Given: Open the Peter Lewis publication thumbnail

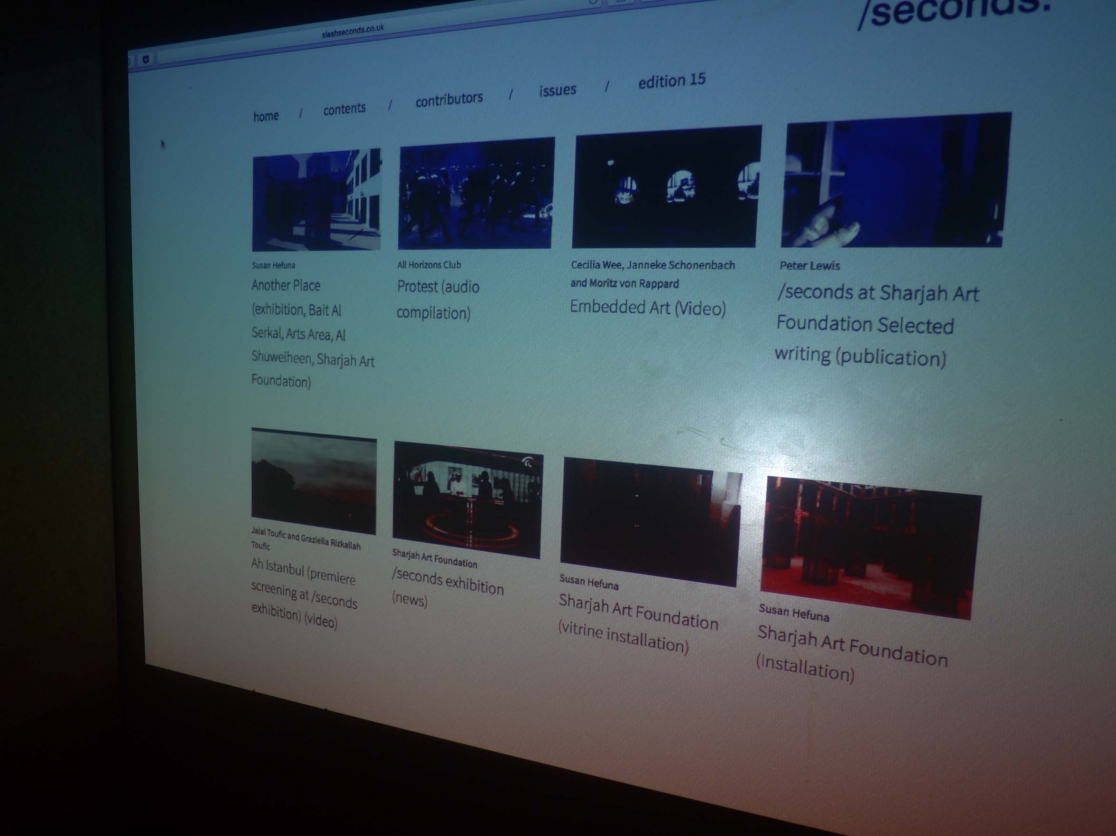Looking at the screenshot, I should tap(896, 180).
